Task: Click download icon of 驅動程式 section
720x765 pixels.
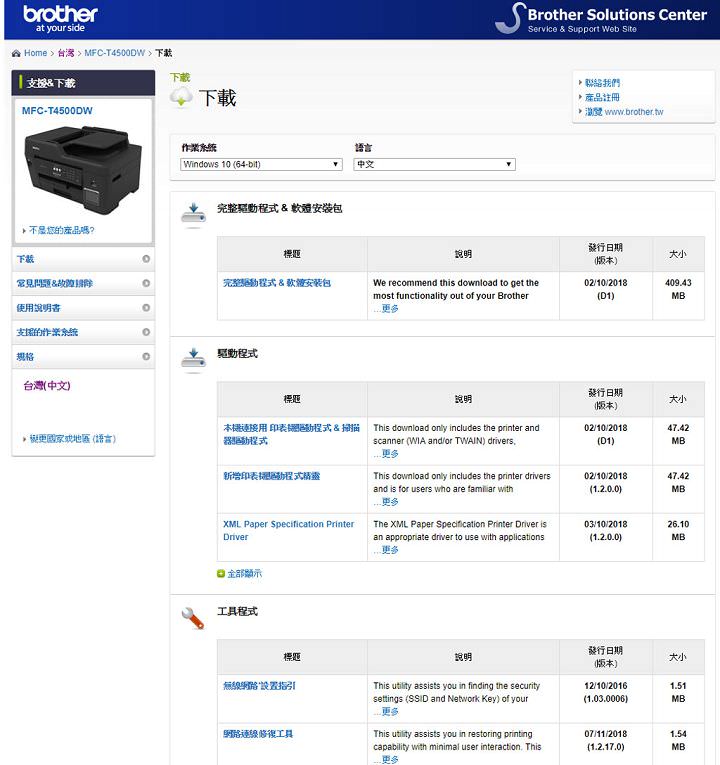Action: [194, 361]
